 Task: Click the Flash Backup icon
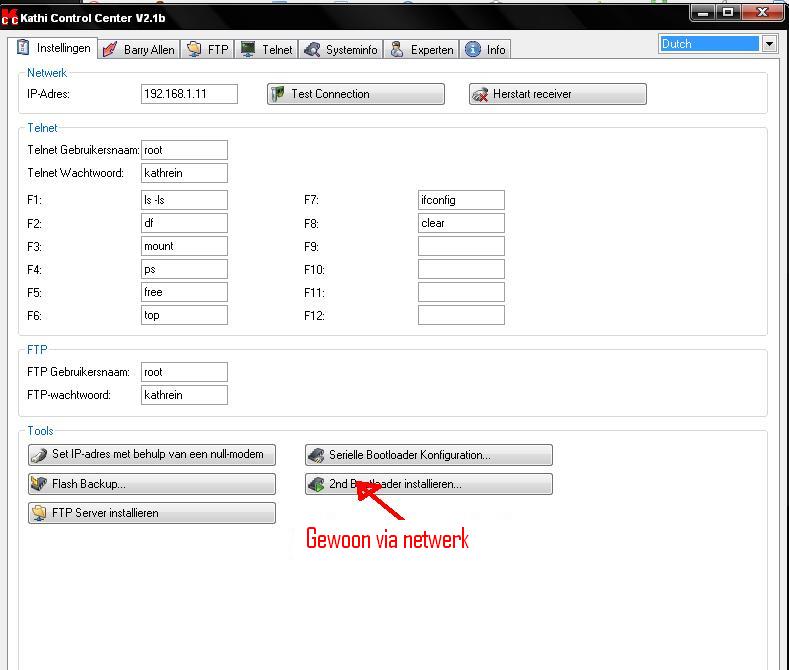click(x=39, y=484)
